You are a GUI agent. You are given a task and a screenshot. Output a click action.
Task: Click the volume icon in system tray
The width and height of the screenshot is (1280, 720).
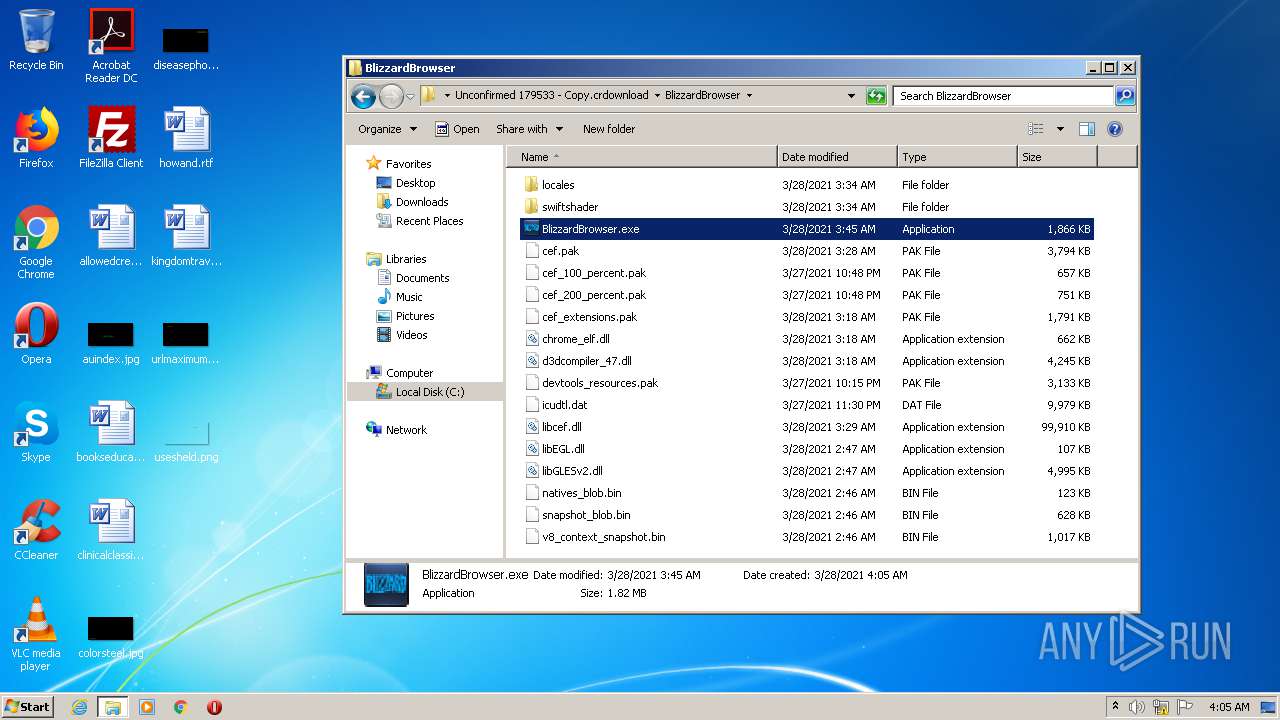point(1137,707)
